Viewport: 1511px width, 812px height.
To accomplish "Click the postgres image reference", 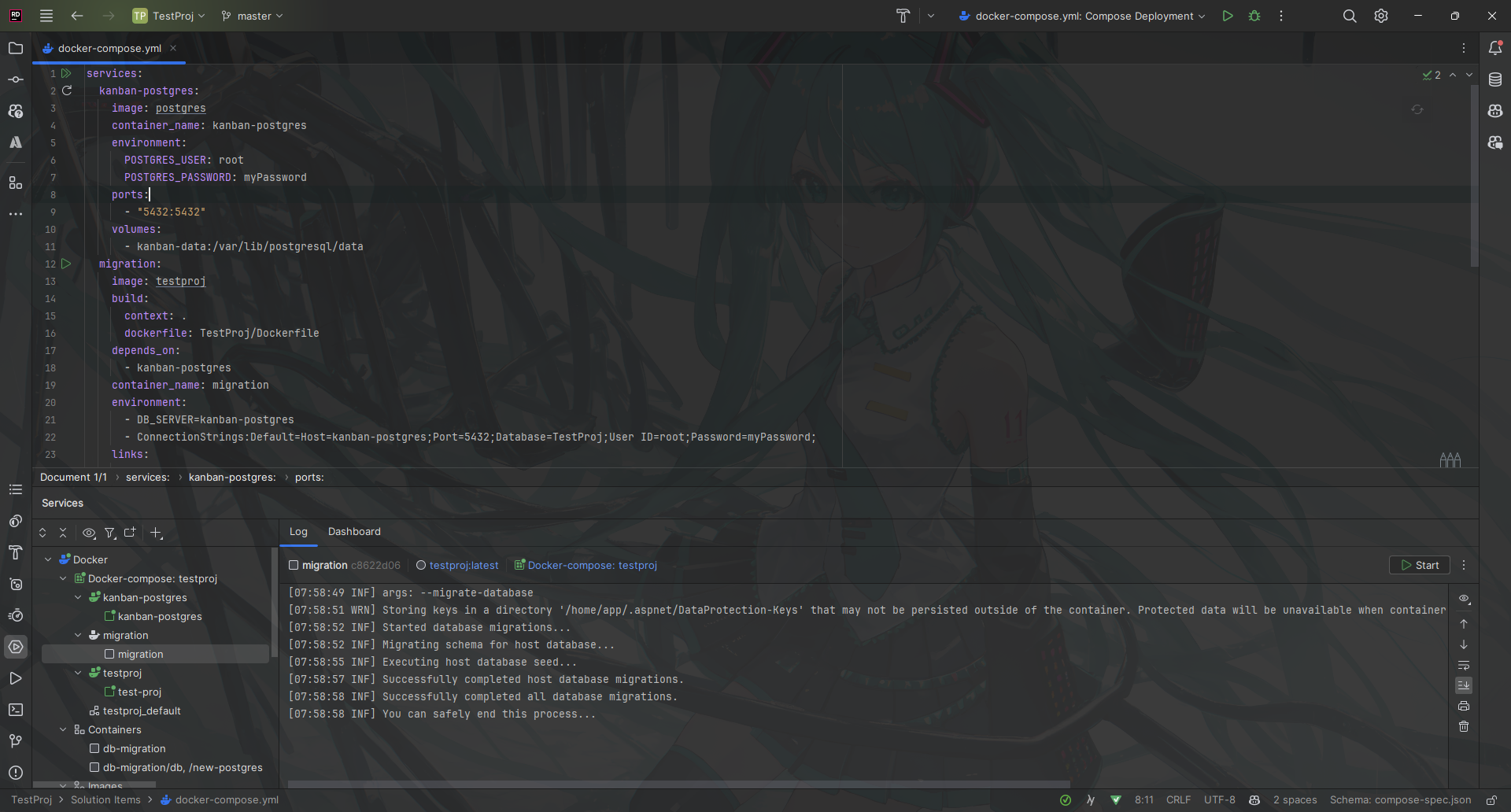I will 180,108.
